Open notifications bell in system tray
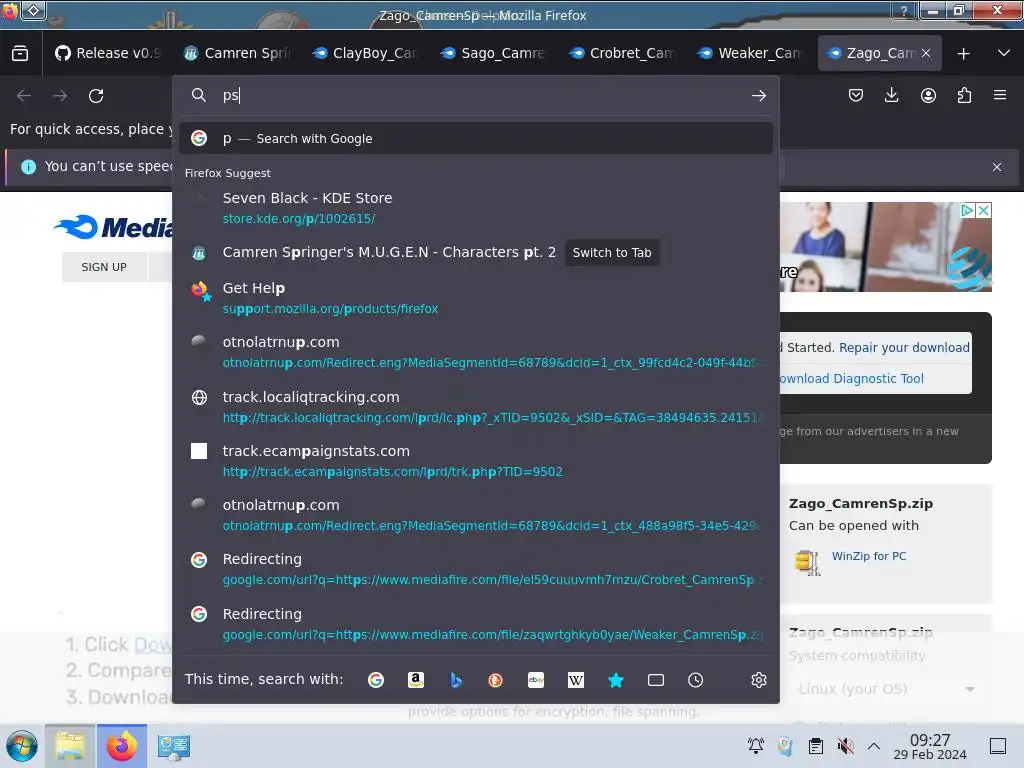 tap(756, 746)
